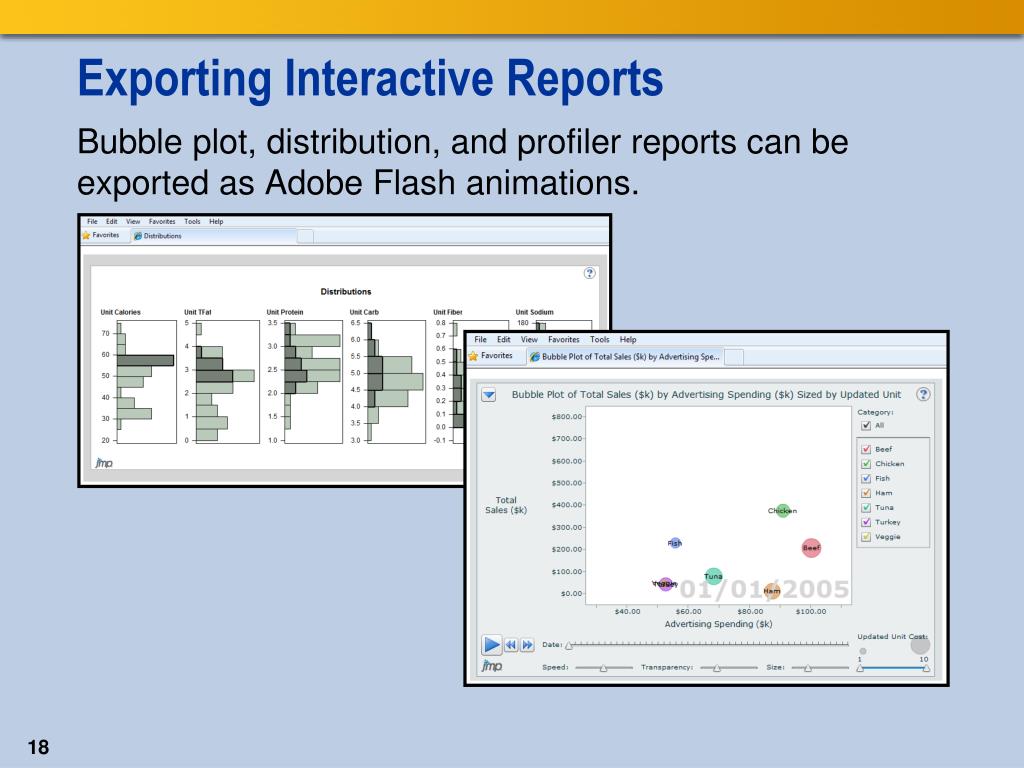Open View menu in Distributions window
Viewport: 1024px width, 768px height.
133,221
